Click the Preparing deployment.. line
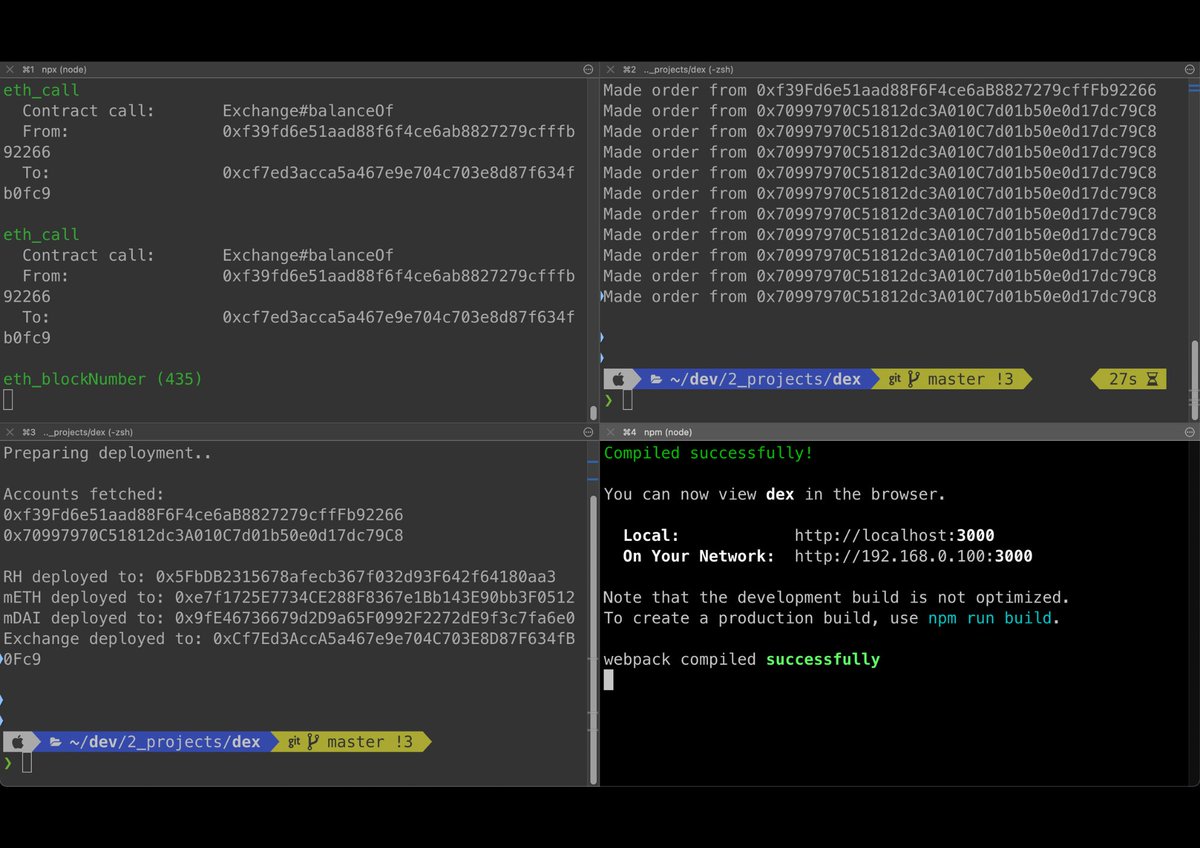1200x848 pixels. [x=108, y=453]
